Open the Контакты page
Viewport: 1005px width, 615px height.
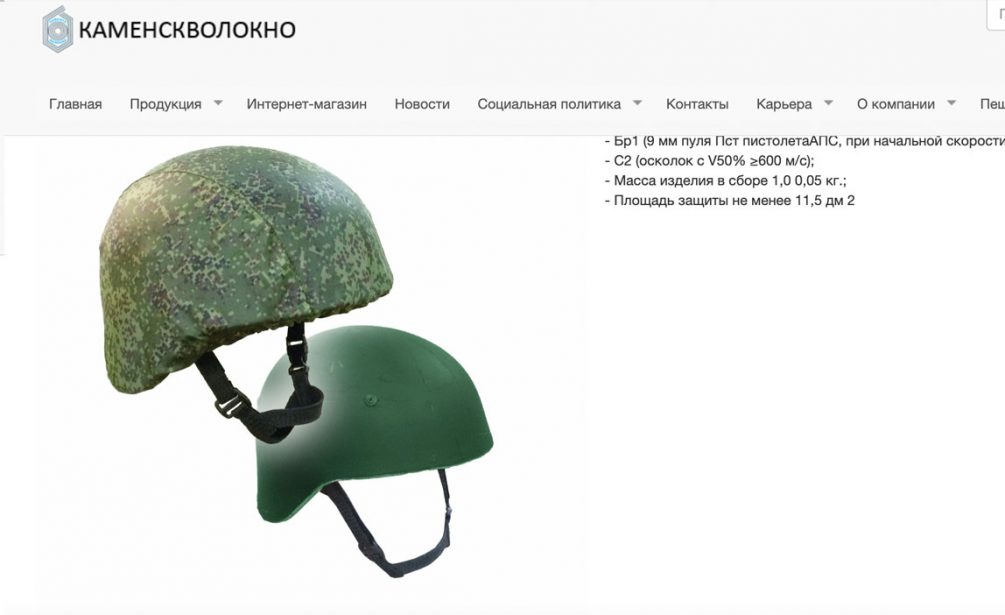point(697,104)
